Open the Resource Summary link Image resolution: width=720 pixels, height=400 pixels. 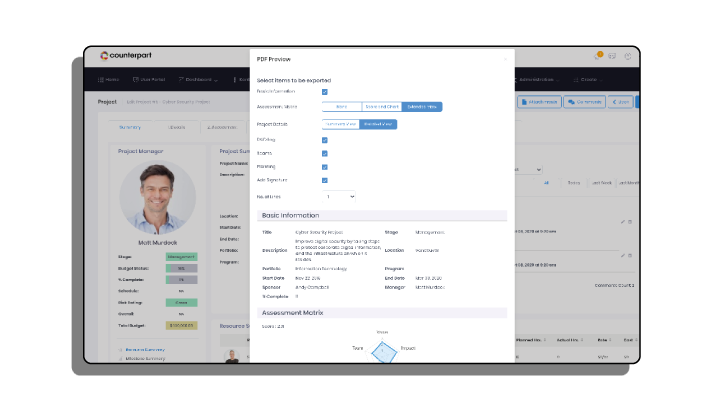[x=145, y=350]
